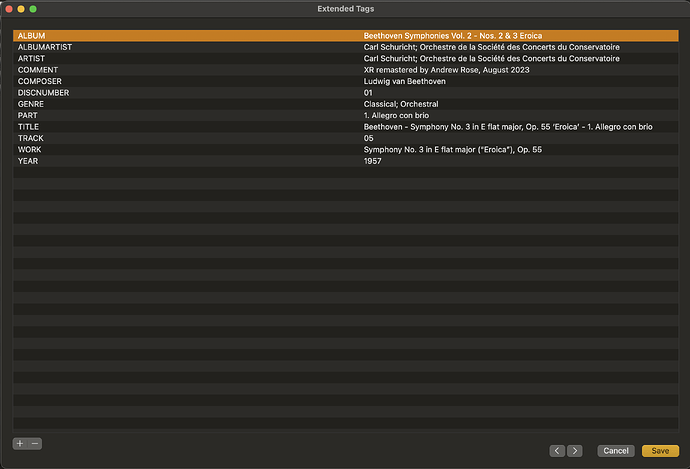
Task: Go to previous track with left chevron
Action: point(557,451)
